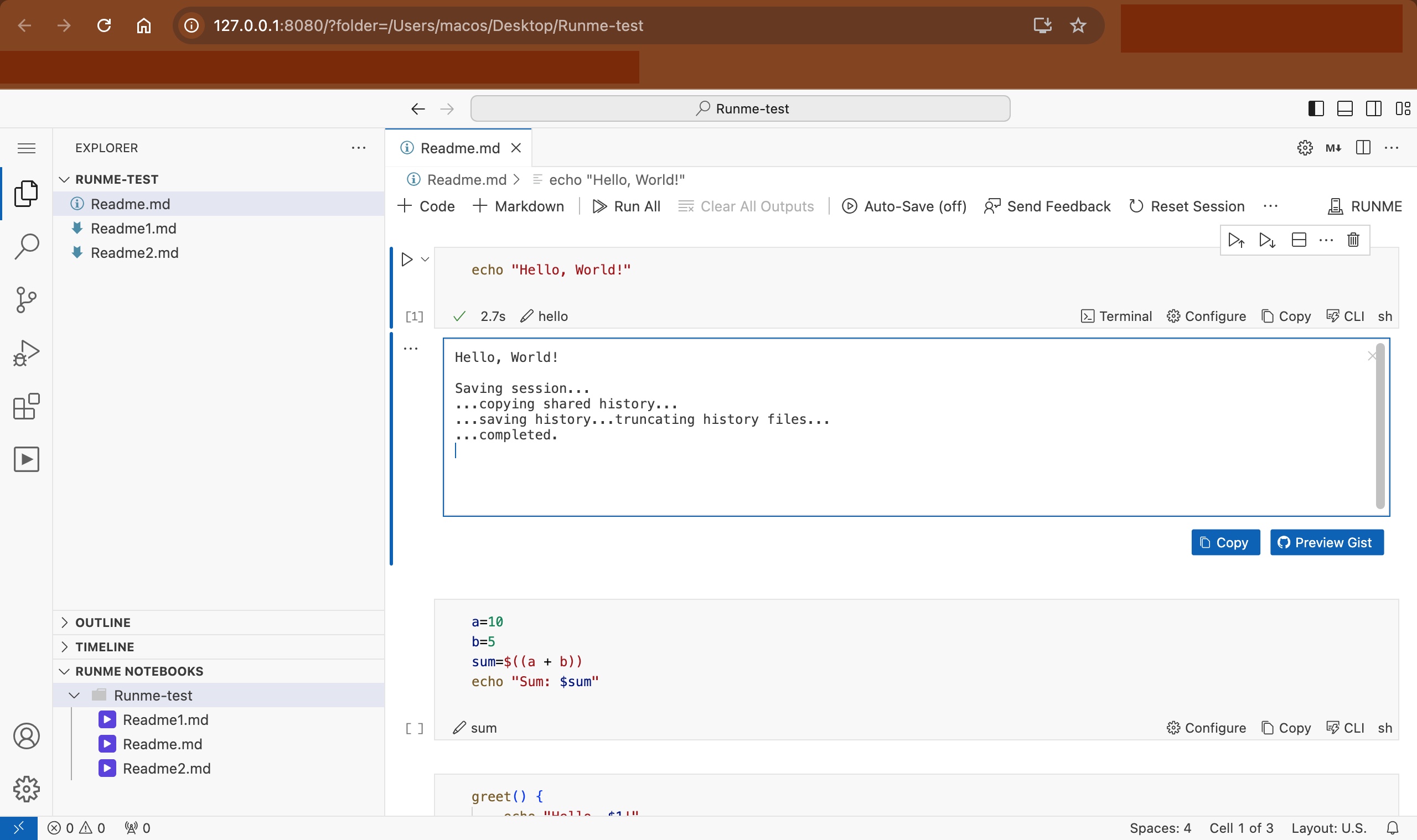The height and width of the screenshot is (840, 1417).
Task: Open the Search sidebar icon
Action: pos(26,247)
